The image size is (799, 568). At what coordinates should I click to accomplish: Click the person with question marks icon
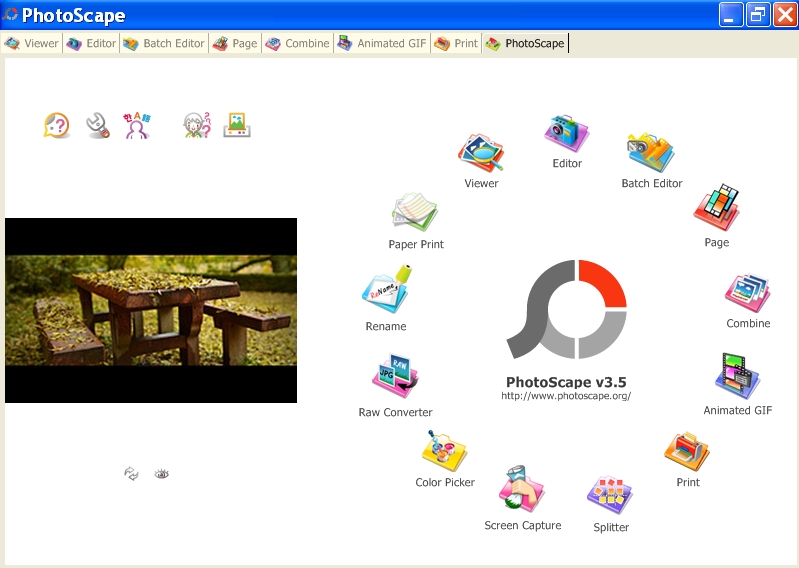coord(197,125)
